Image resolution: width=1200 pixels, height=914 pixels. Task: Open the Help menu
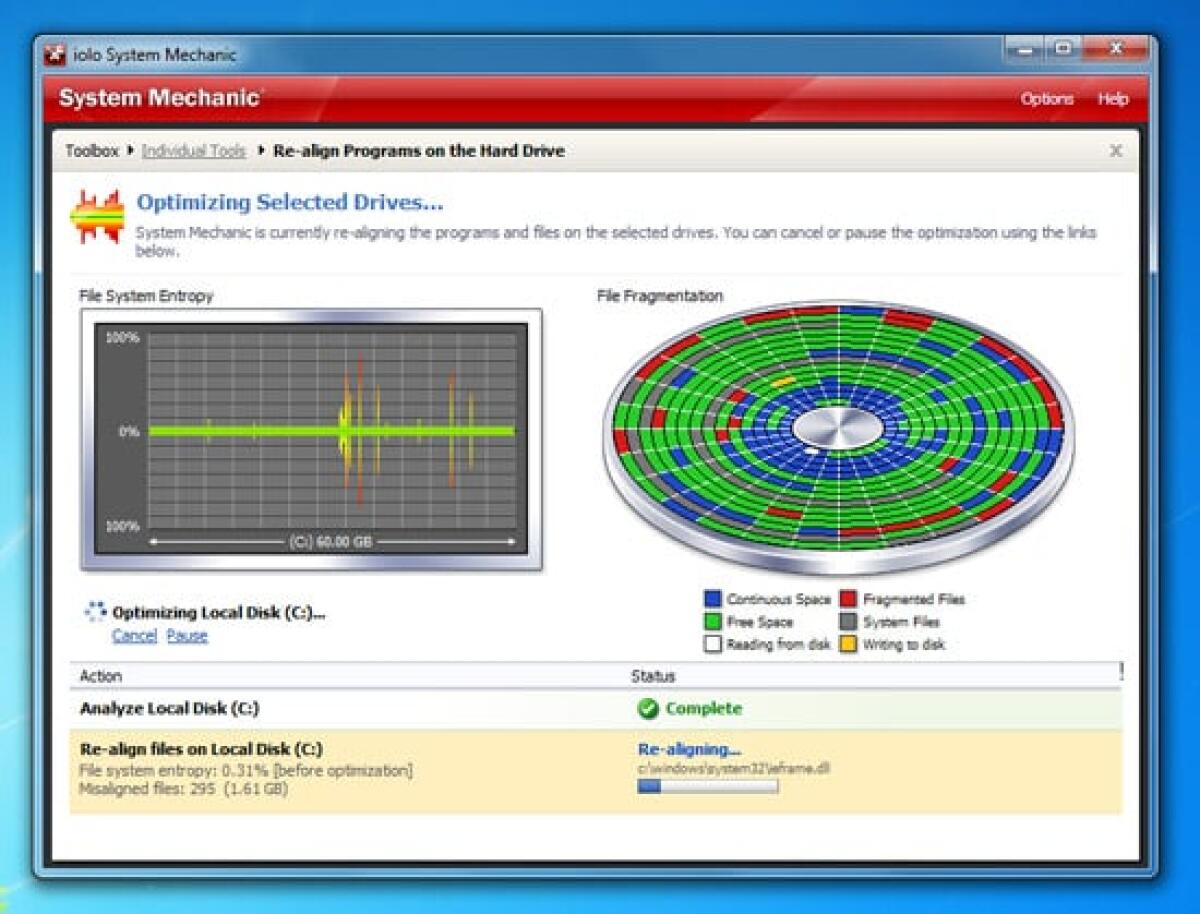coord(1112,100)
